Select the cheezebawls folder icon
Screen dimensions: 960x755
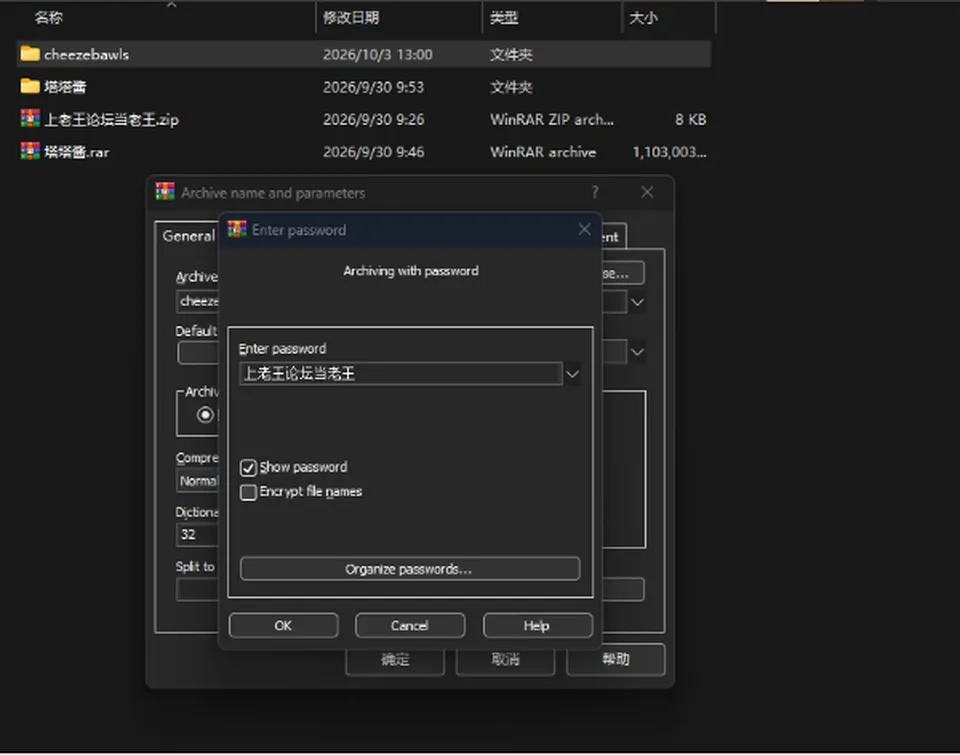(x=29, y=54)
